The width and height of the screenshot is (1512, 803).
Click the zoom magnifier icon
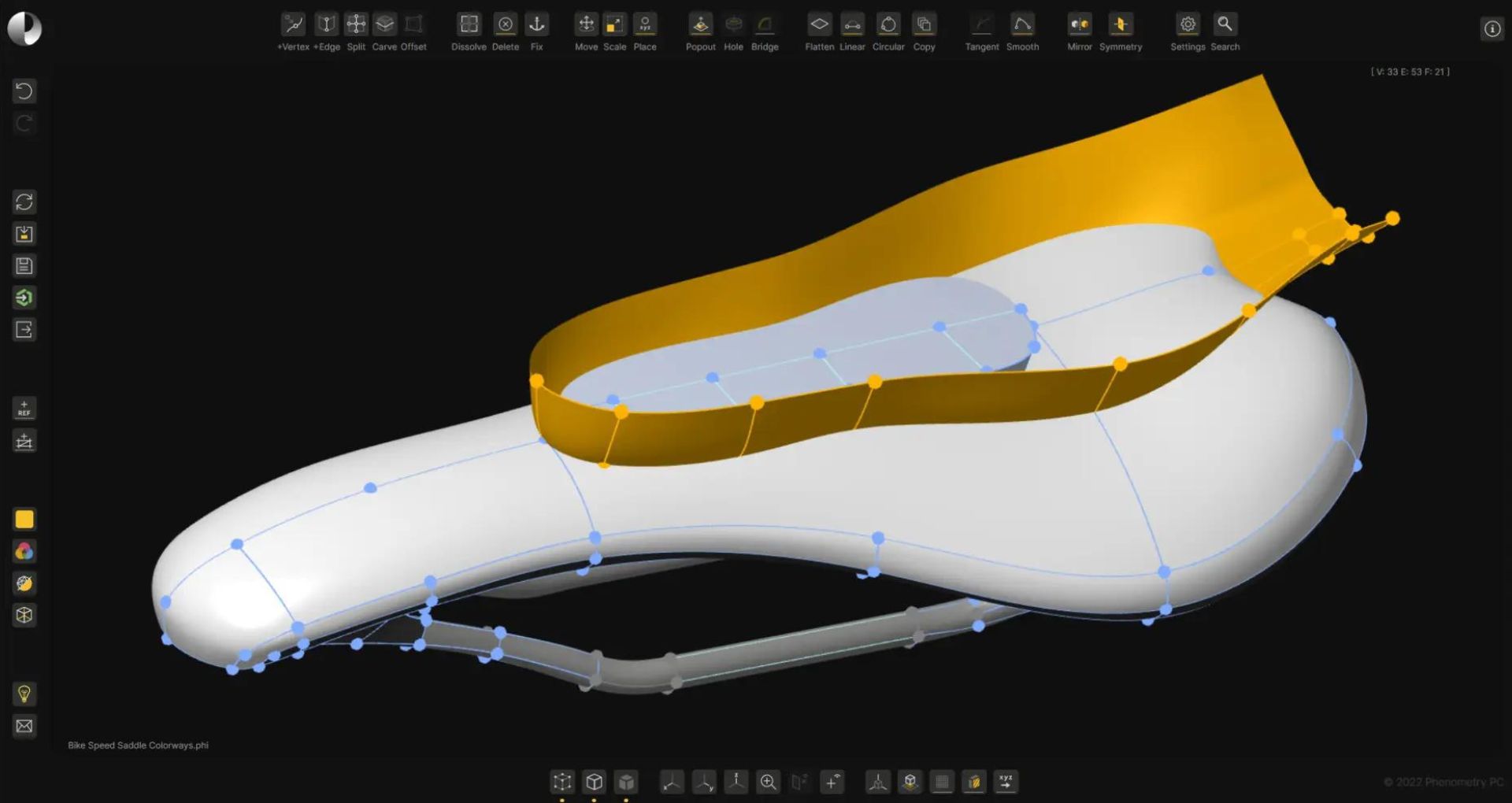click(768, 782)
